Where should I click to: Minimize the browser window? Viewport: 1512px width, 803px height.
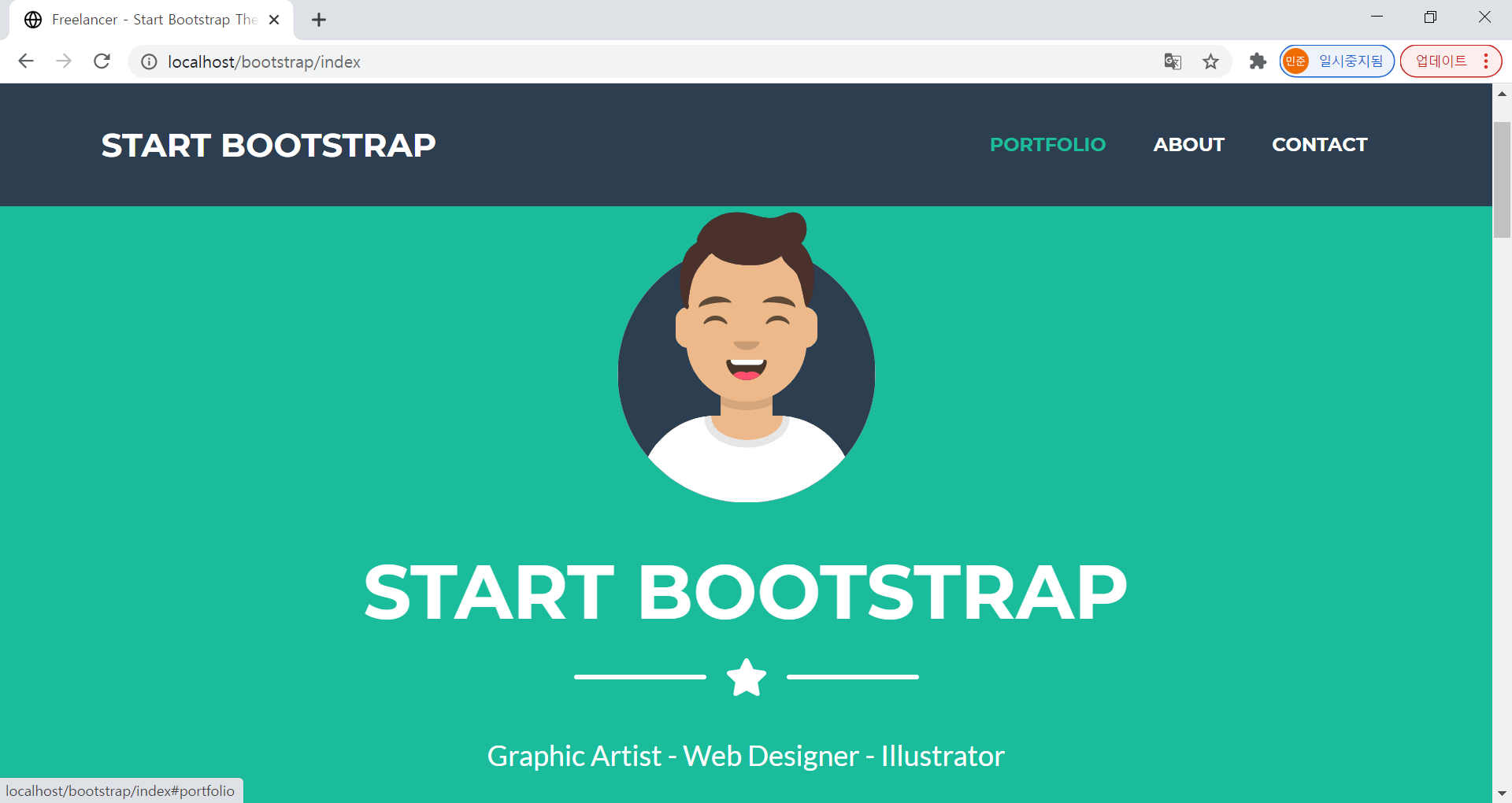pos(1377,17)
